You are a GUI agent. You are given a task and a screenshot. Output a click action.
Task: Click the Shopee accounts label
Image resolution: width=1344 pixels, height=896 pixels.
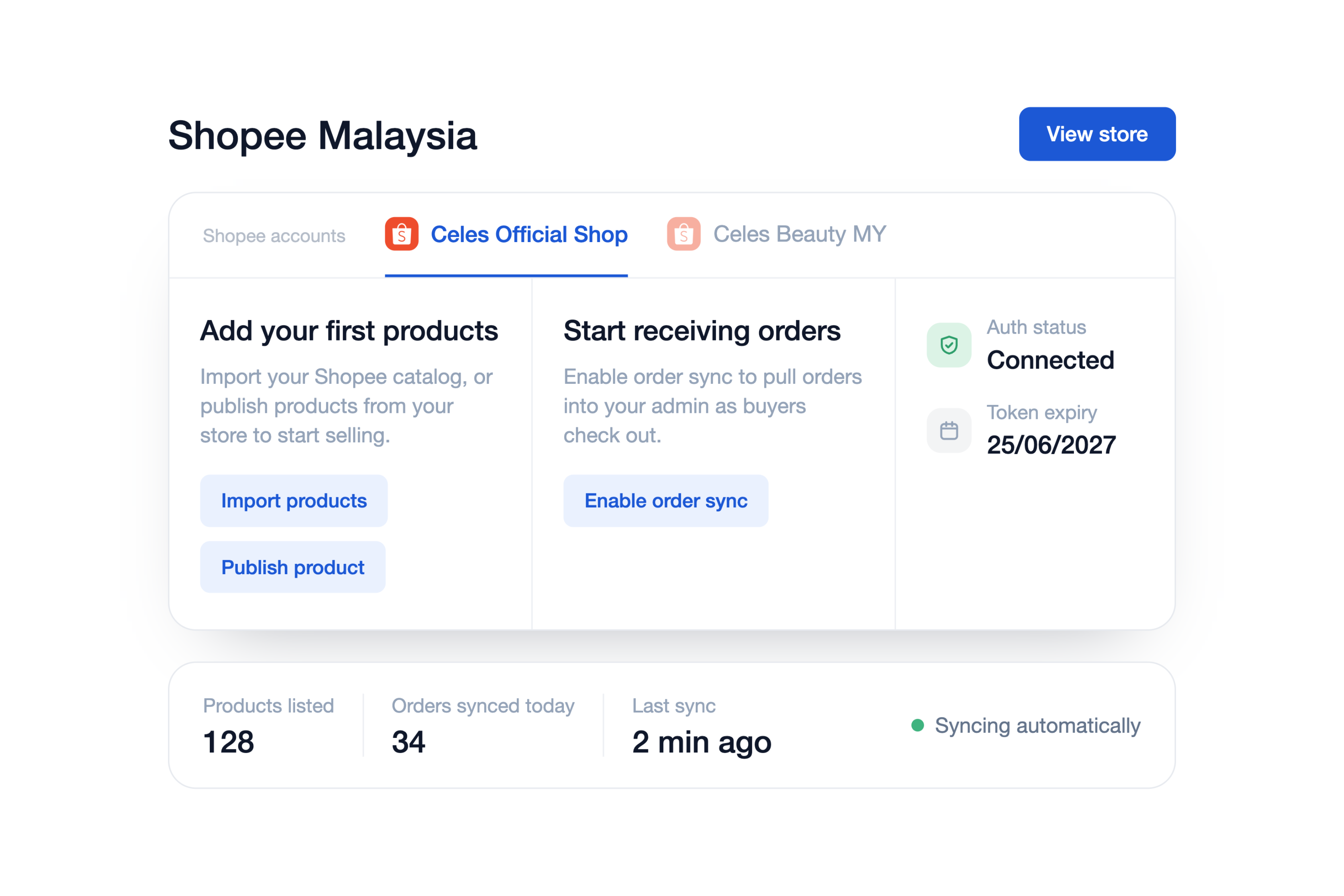tap(274, 235)
